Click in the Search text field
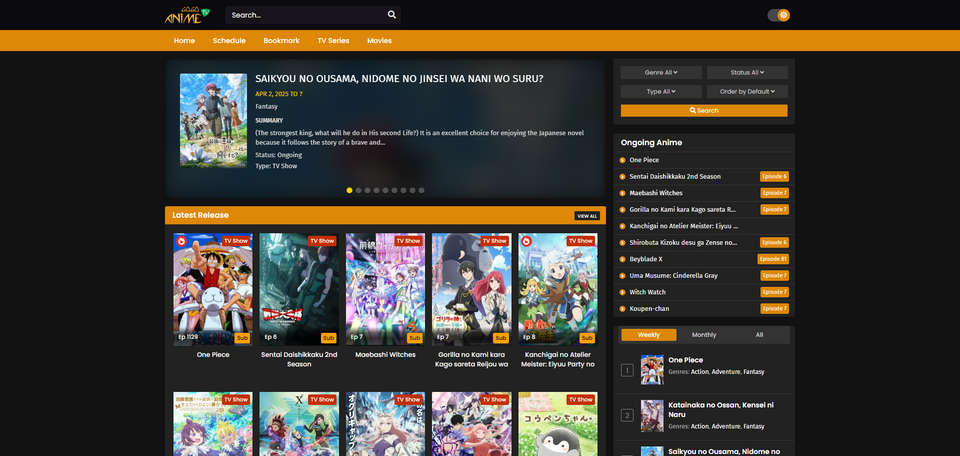960x456 pixels. pos(306,15)
